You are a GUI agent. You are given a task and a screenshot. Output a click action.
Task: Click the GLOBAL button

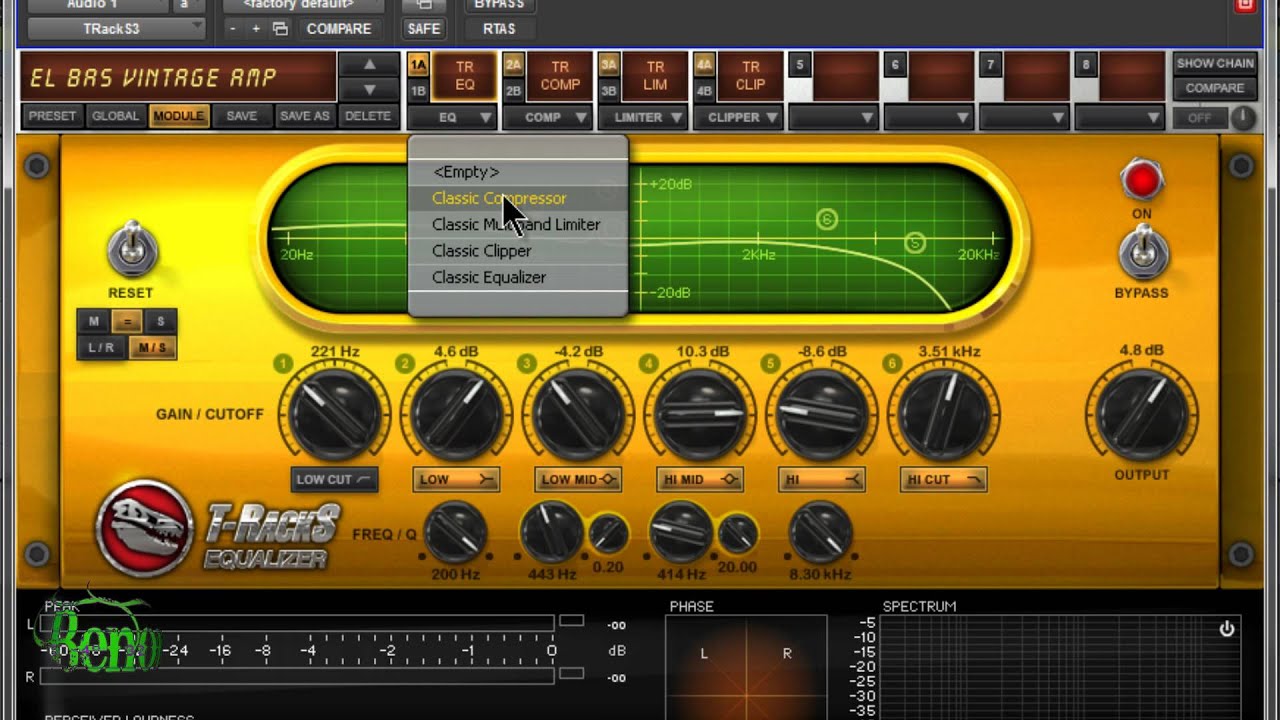point(116,116)
